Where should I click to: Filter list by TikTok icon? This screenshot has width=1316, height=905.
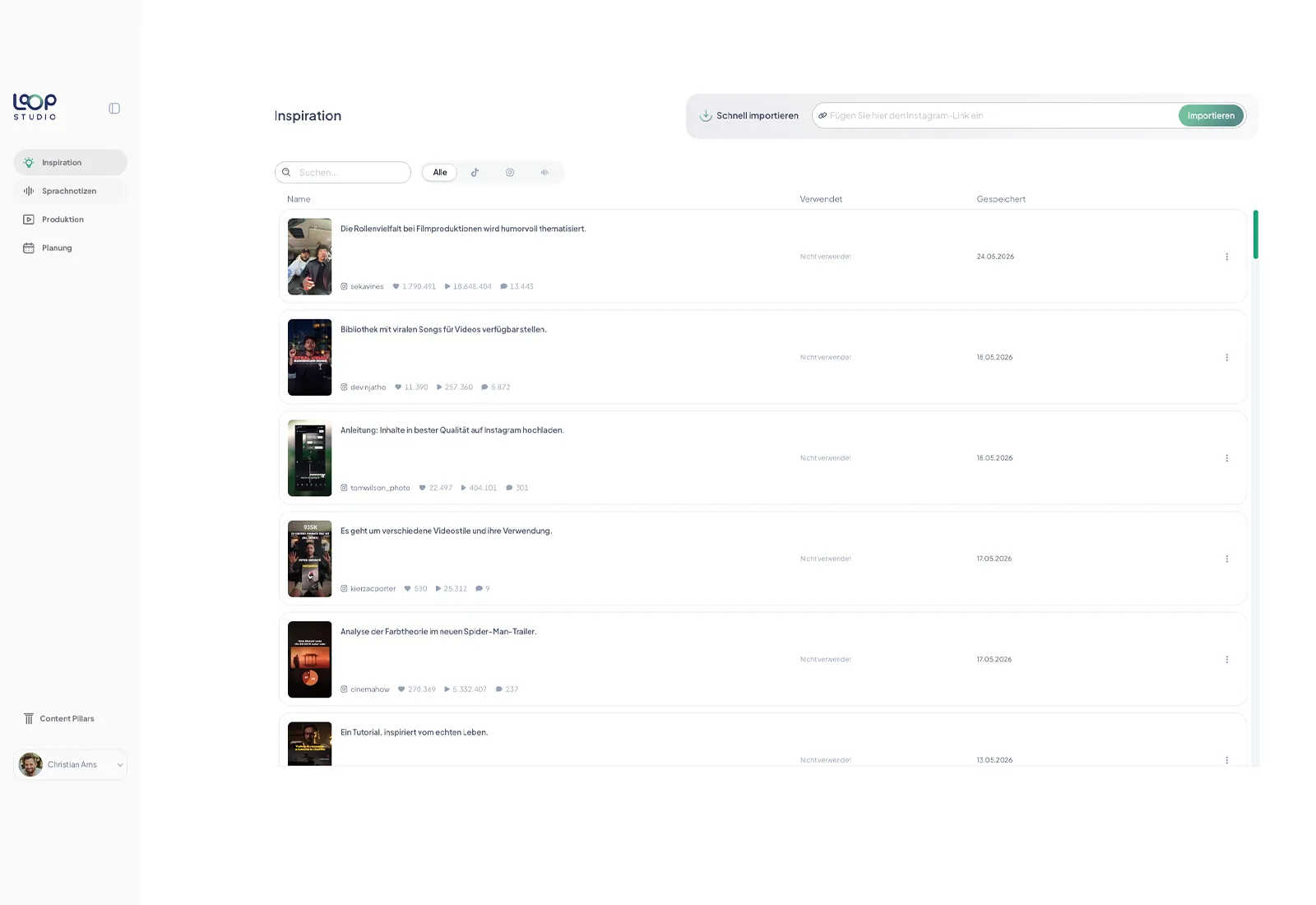point(475,173)
